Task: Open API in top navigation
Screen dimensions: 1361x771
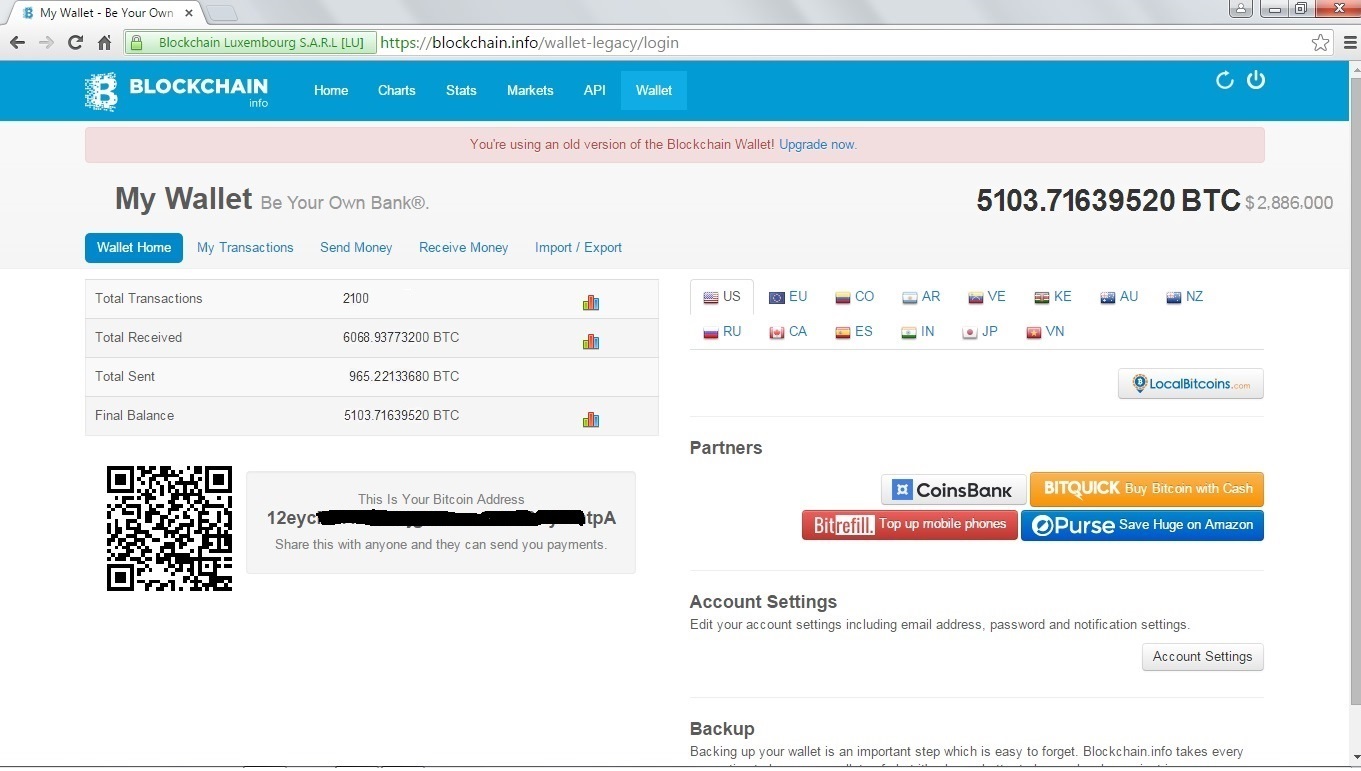Action: tap(595, 90)
